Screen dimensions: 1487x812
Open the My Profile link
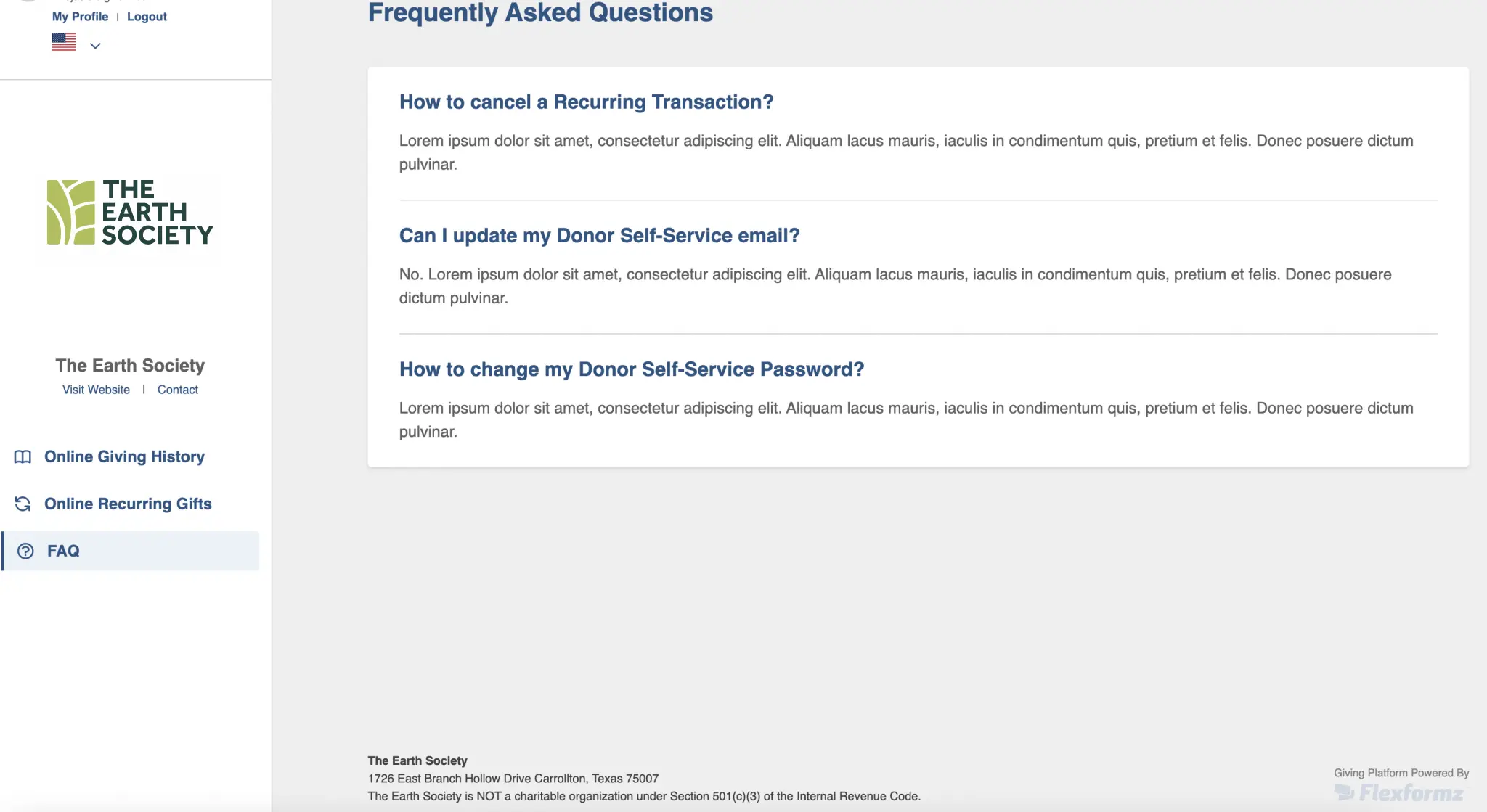(x=80, y=17)
